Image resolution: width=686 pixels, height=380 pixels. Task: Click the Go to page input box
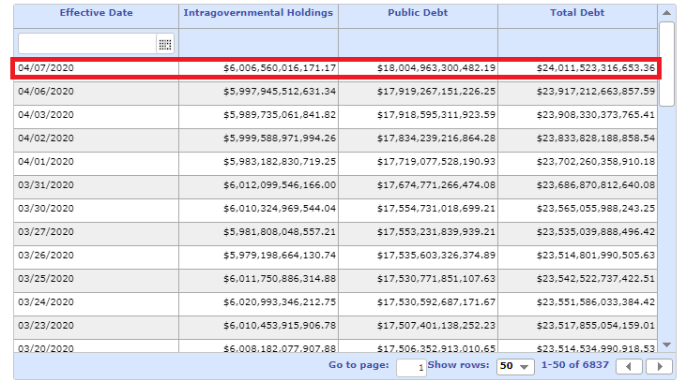(x=411, y=367)
